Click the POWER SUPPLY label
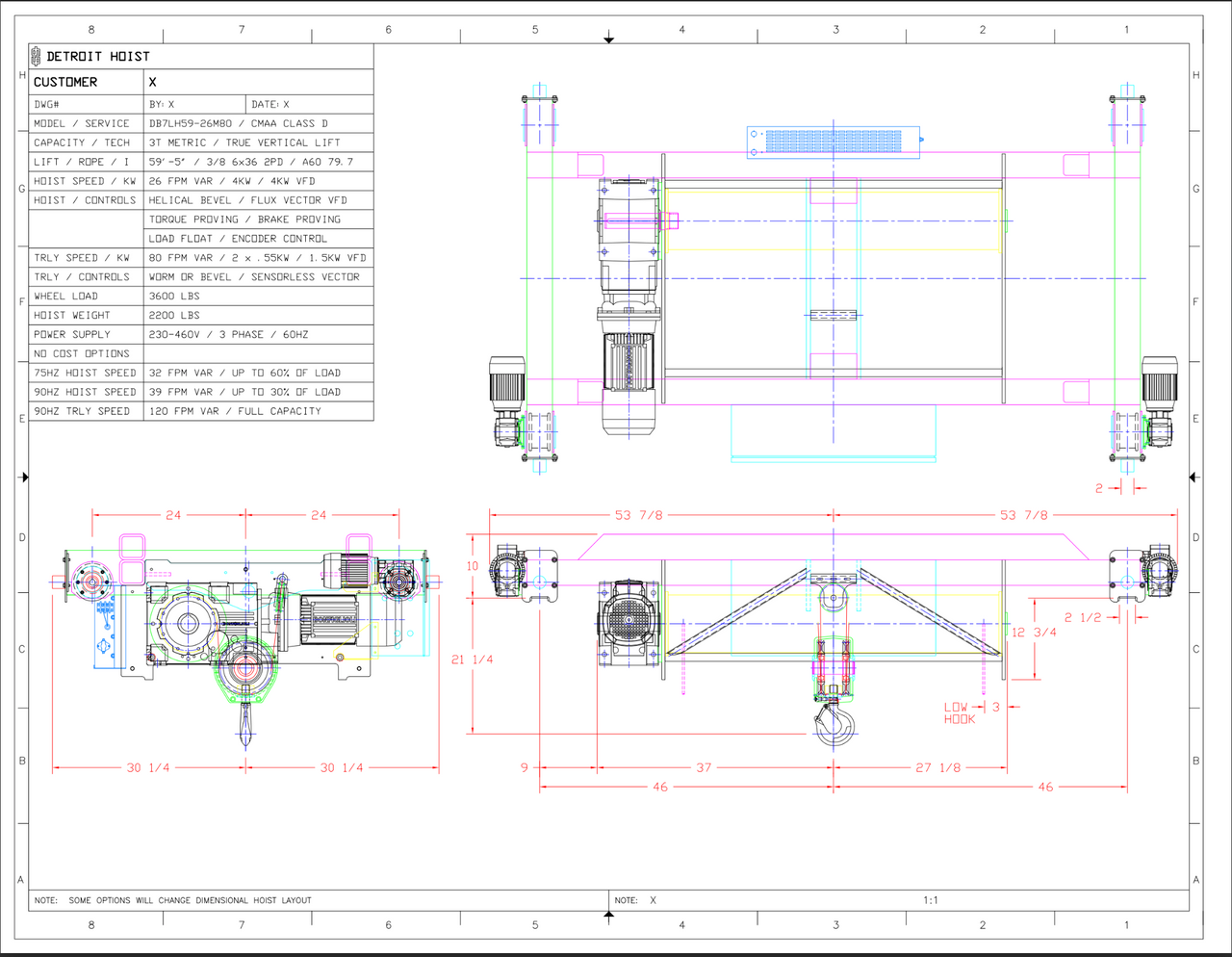Viewport: 1232px width, 957px height. (x=72, y=335)
